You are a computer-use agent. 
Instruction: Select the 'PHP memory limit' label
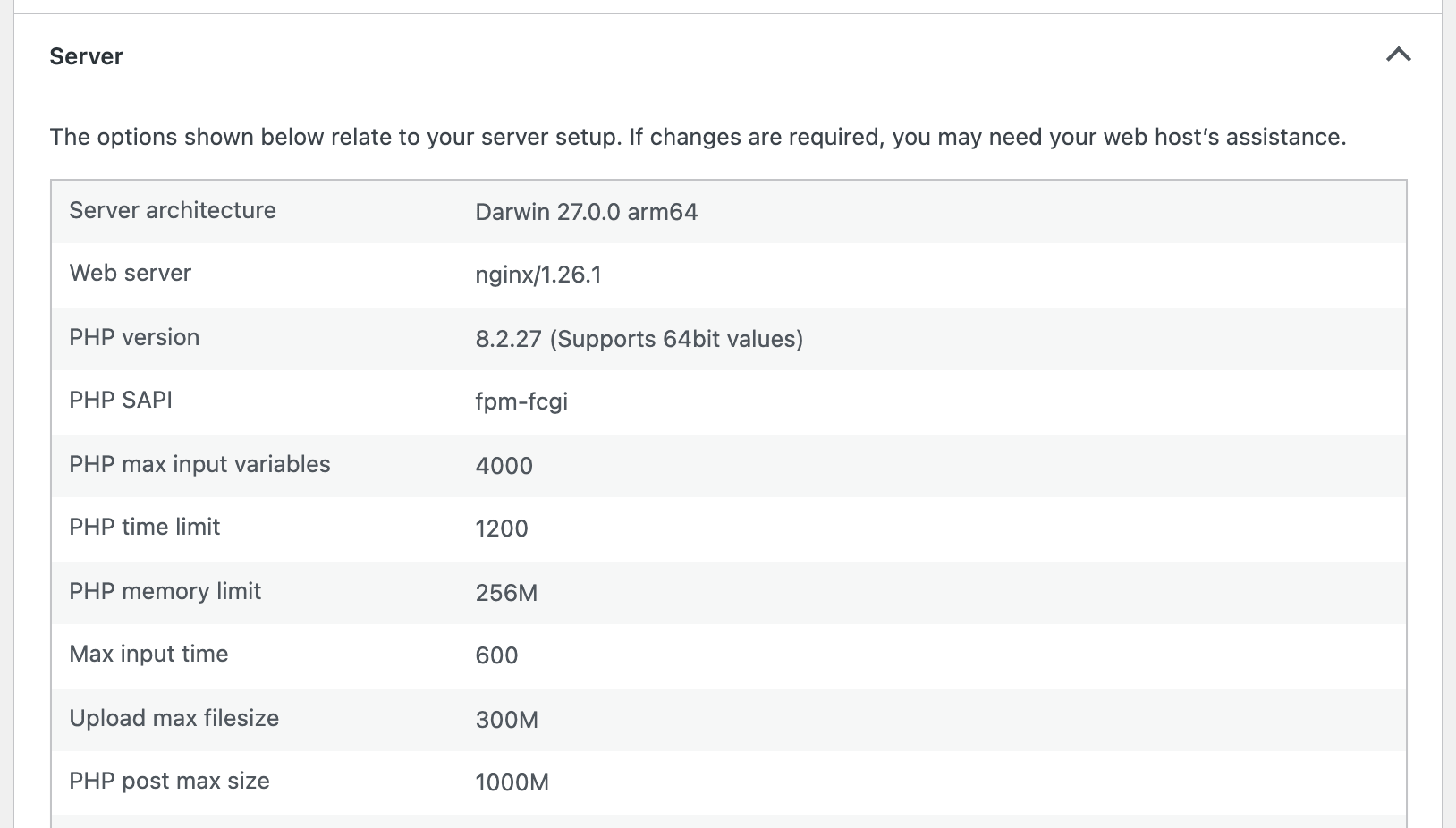click(165, 591)
